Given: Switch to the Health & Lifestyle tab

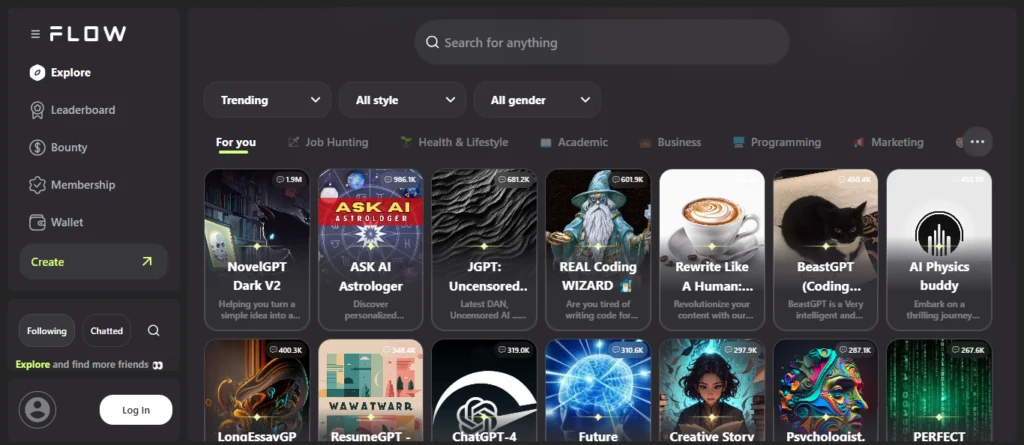Looking at the screenshot, I should (x=454, y=142).
